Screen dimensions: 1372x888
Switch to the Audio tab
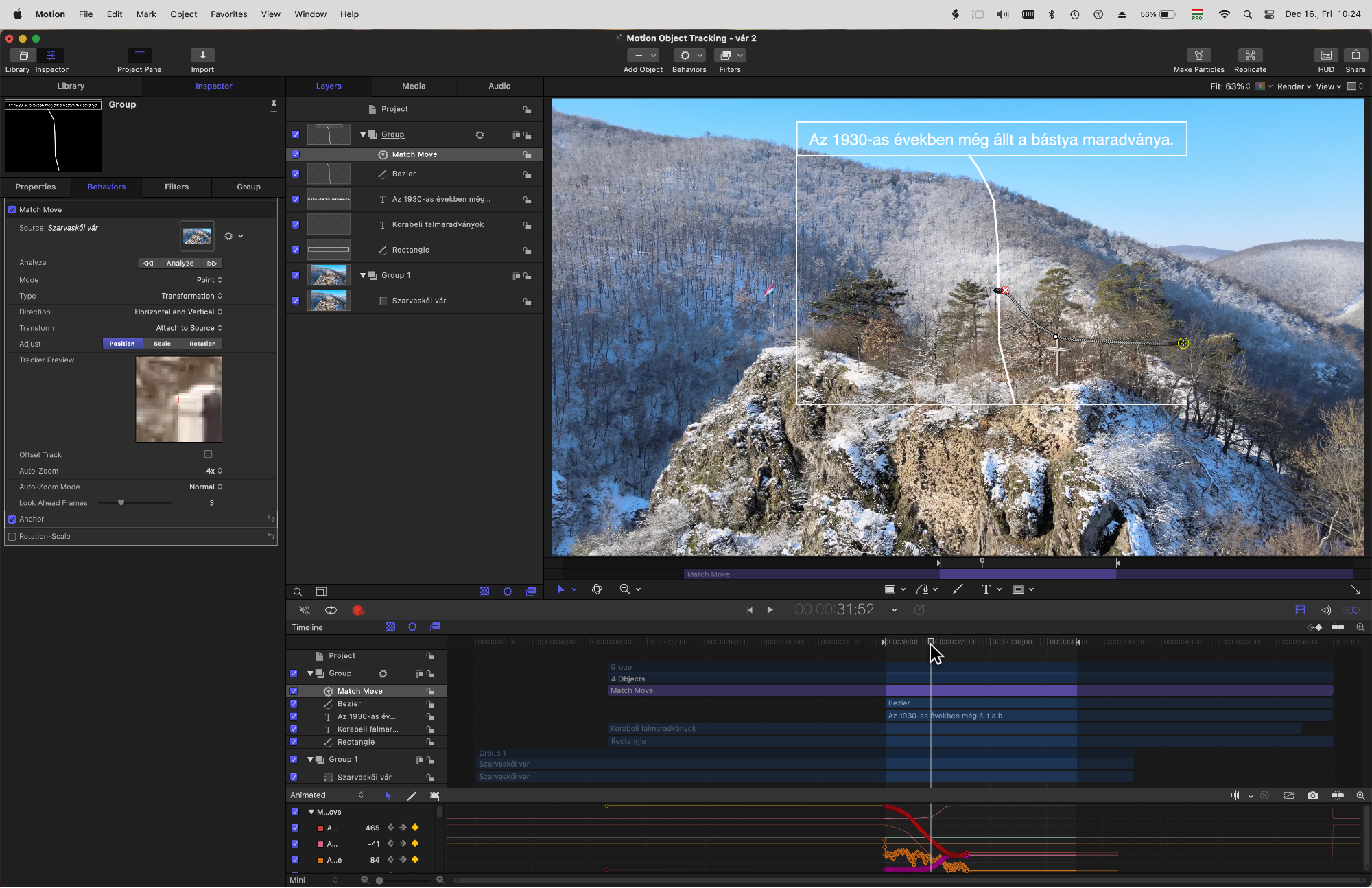(499, 86)
